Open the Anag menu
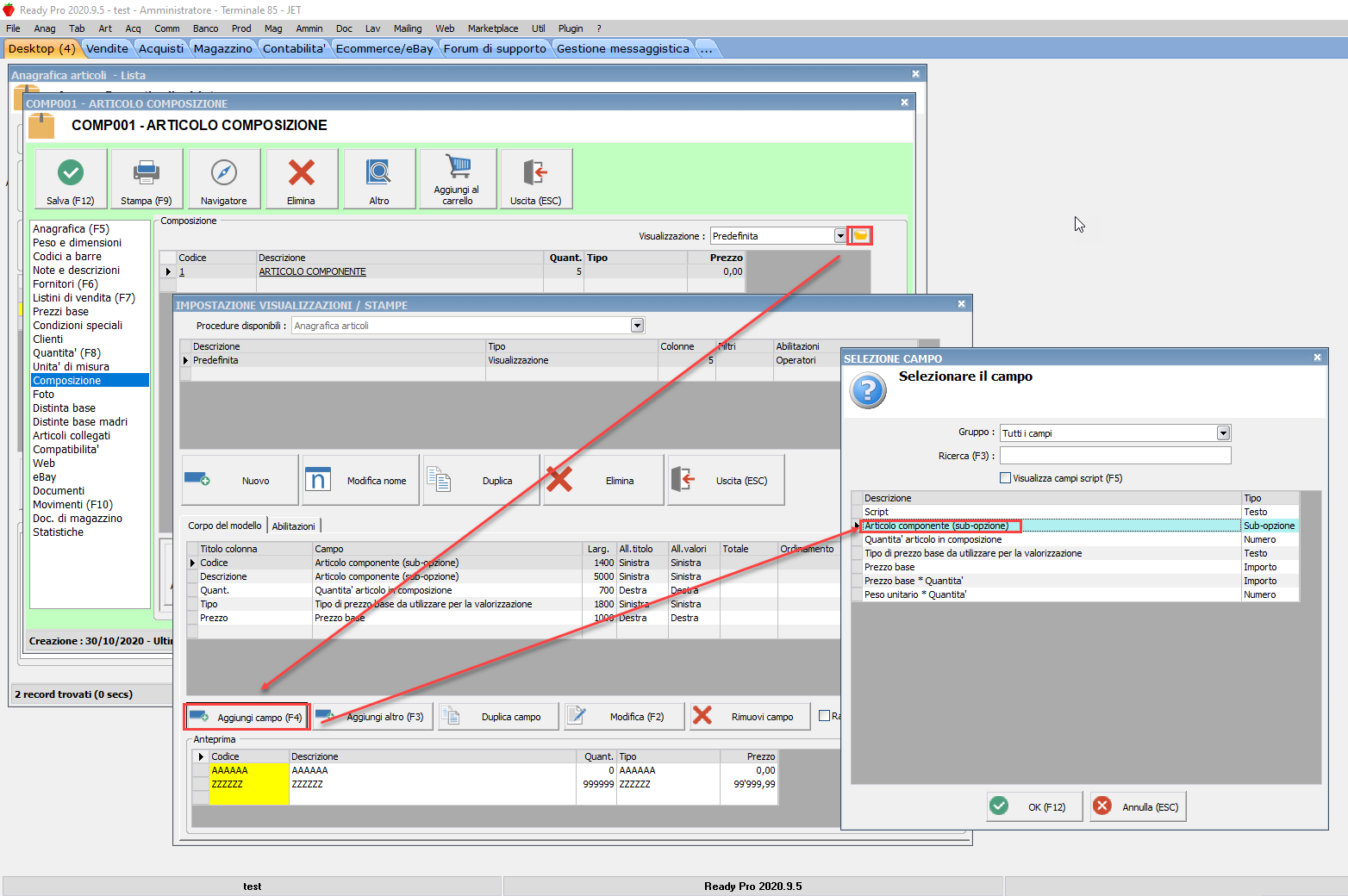 tap(45, 28)
